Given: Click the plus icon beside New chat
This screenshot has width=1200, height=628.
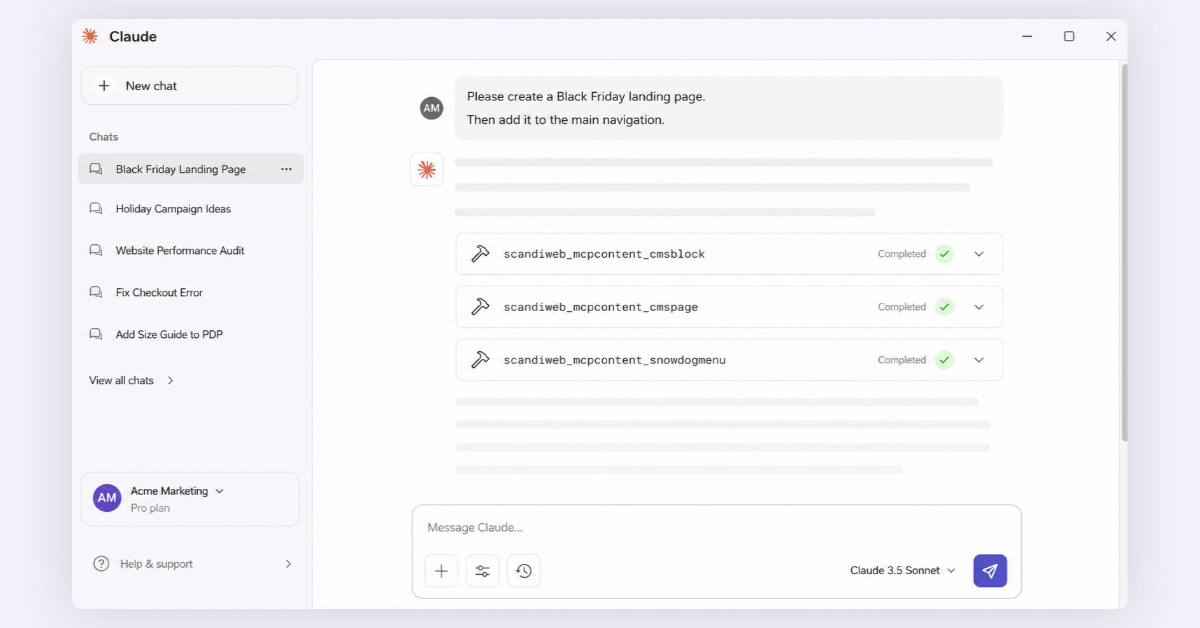Looking at the screenshot, I should click(104, 86).
